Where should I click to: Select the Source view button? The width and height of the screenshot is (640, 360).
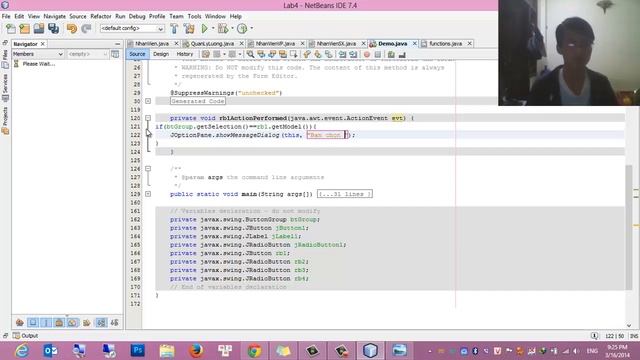click(137, 54)
